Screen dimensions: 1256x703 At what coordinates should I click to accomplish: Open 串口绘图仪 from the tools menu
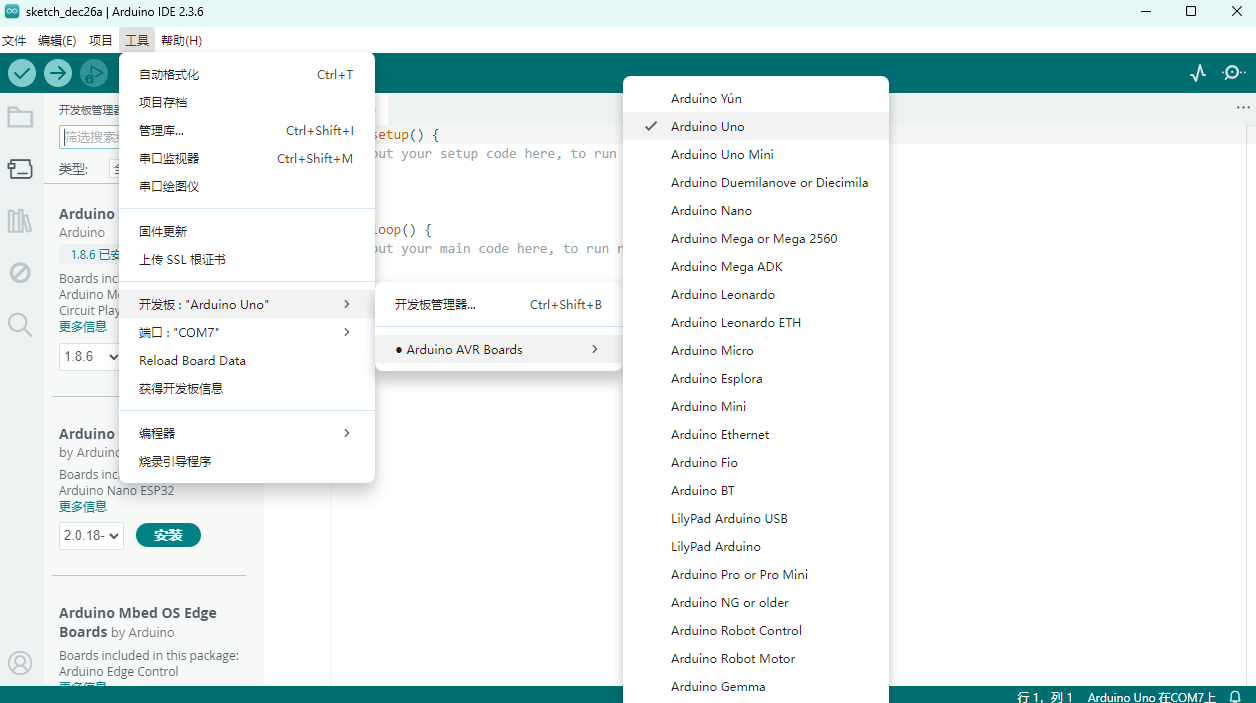click(246, 186)
